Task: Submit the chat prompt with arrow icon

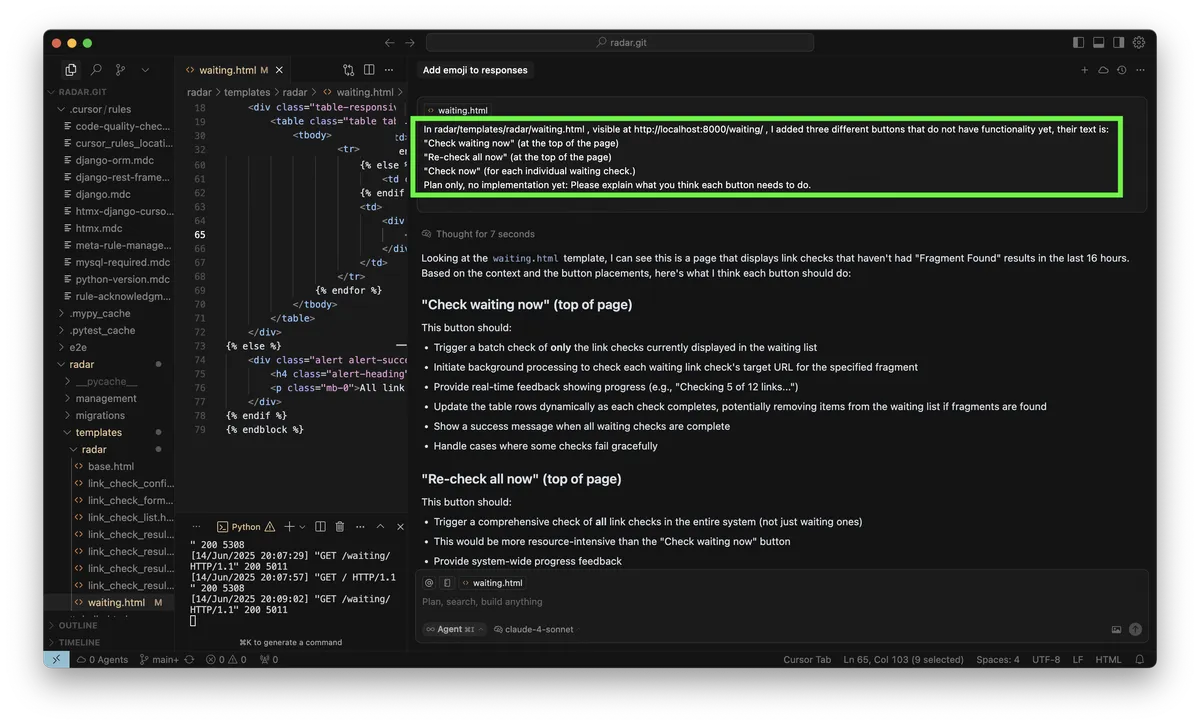Action: 1135,629
